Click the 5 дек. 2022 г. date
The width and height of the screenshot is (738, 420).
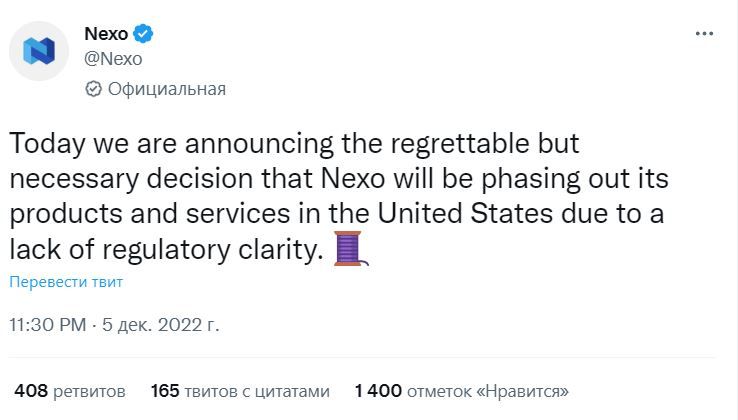160,325
